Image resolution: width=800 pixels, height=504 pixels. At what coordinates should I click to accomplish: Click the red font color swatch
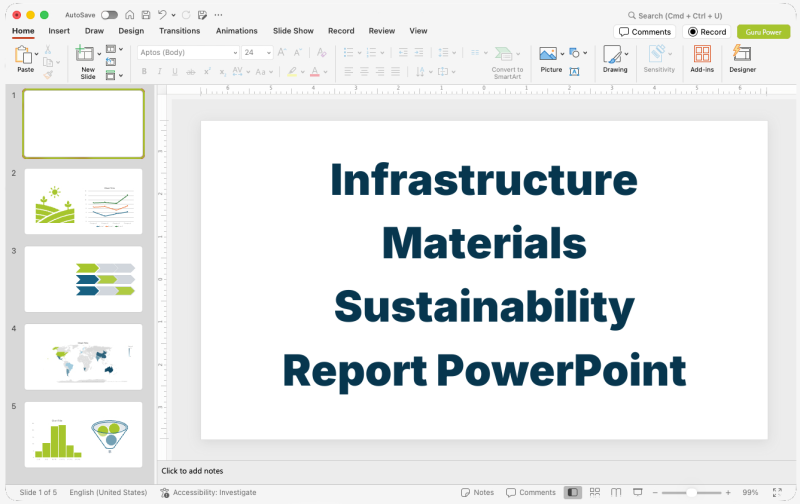tap(315, 72)
